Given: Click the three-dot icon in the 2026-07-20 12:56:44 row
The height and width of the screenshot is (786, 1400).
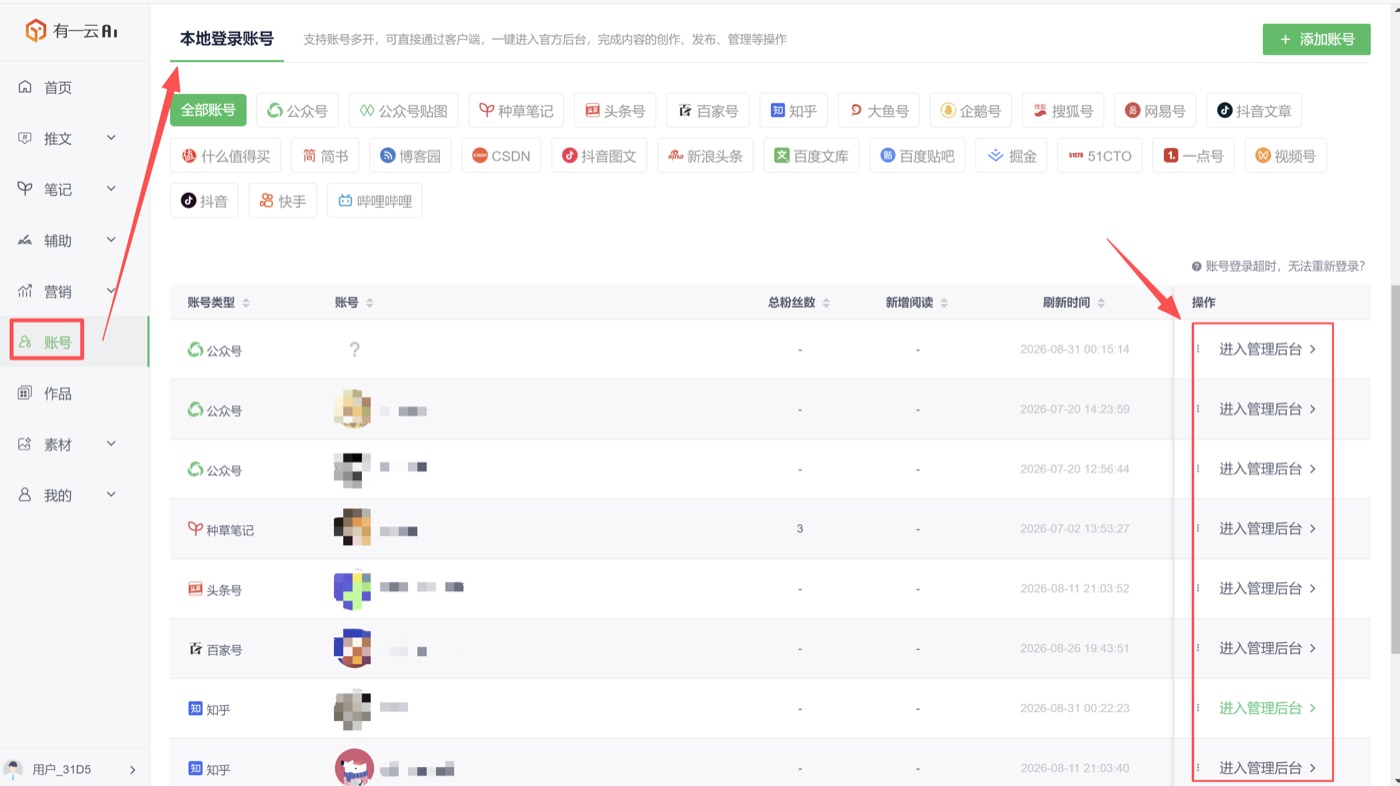Looking at the screenshot, I should click(x=1198, y=469).
